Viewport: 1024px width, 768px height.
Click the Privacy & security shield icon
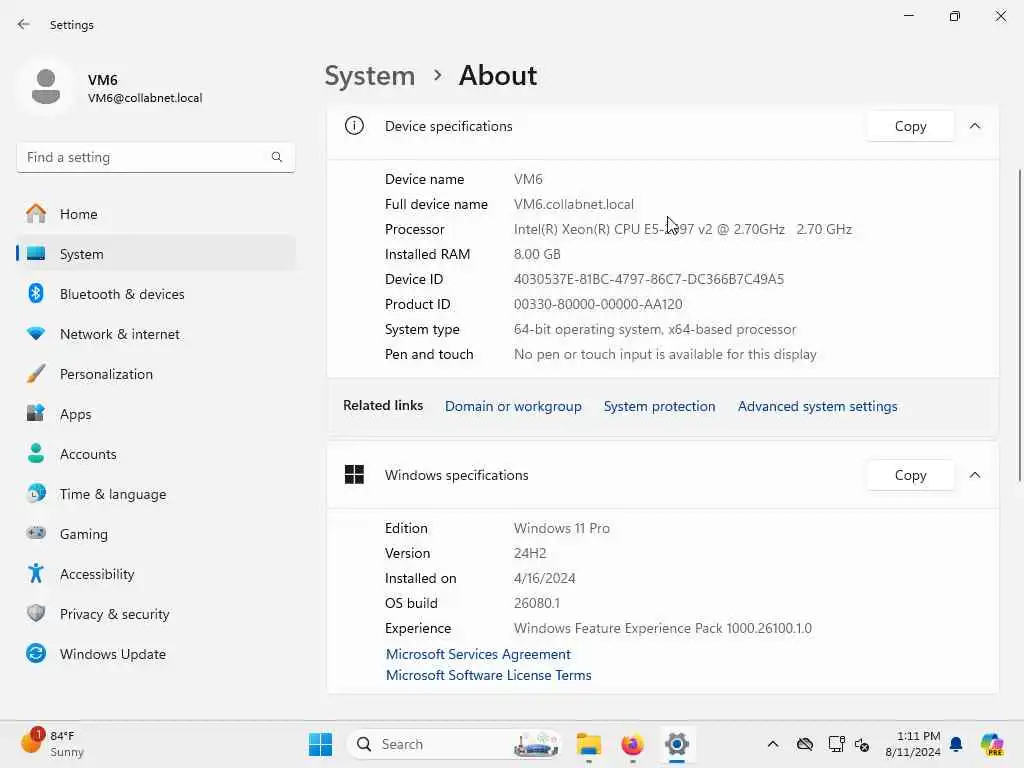[36, 613]
